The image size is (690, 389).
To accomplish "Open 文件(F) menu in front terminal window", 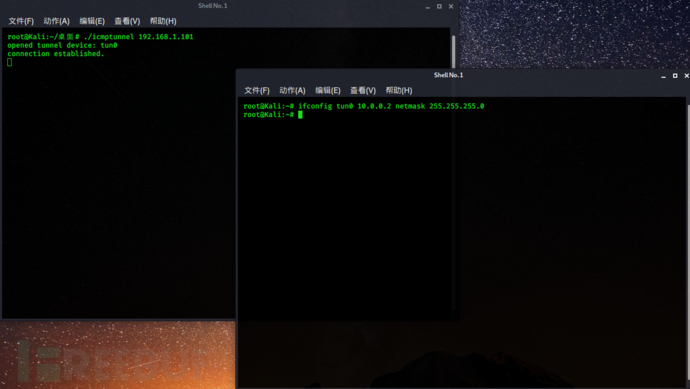I will click(x=257, y=90).
